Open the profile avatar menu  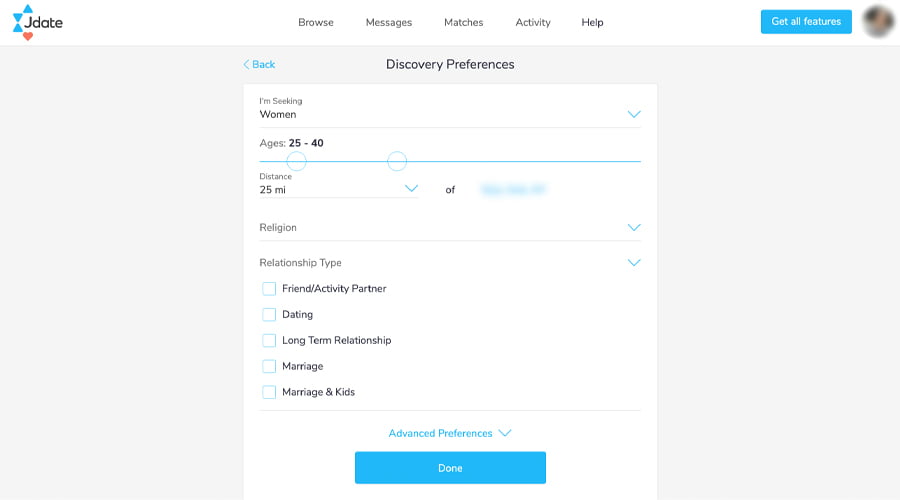[x=878, y=22]
